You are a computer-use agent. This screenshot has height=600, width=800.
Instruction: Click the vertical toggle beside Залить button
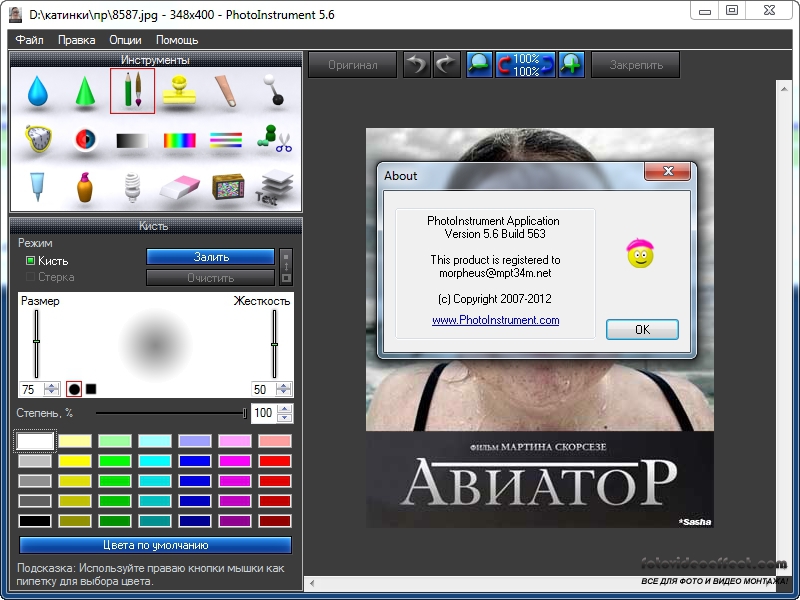[x=286, y=267]
